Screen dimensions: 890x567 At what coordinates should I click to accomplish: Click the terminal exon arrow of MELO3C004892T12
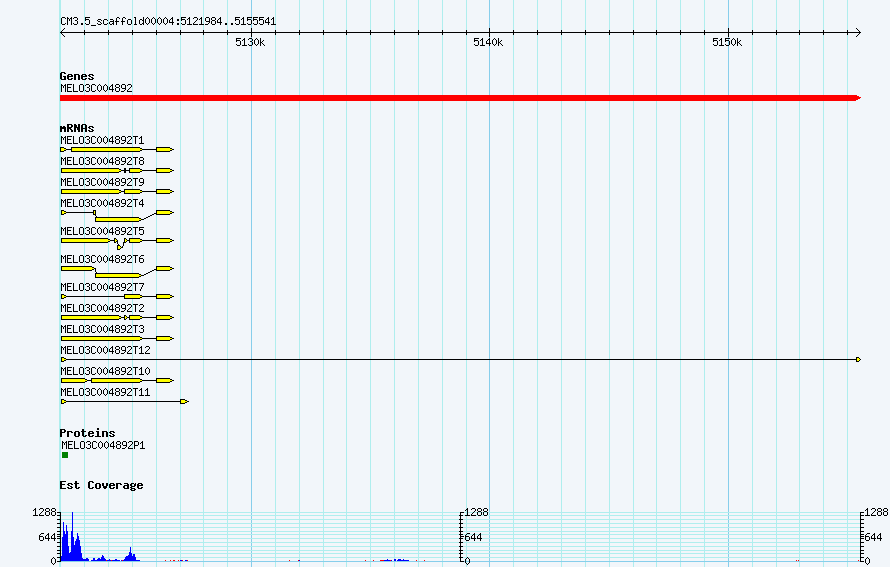858,359
